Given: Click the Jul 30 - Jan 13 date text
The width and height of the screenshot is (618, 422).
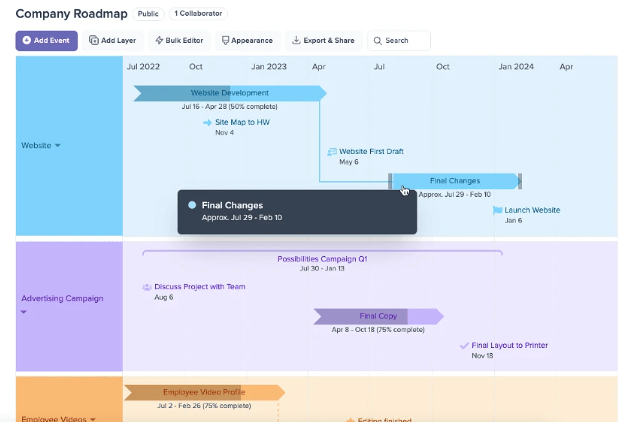Looking at the screenshot, I should click(322, 268).
